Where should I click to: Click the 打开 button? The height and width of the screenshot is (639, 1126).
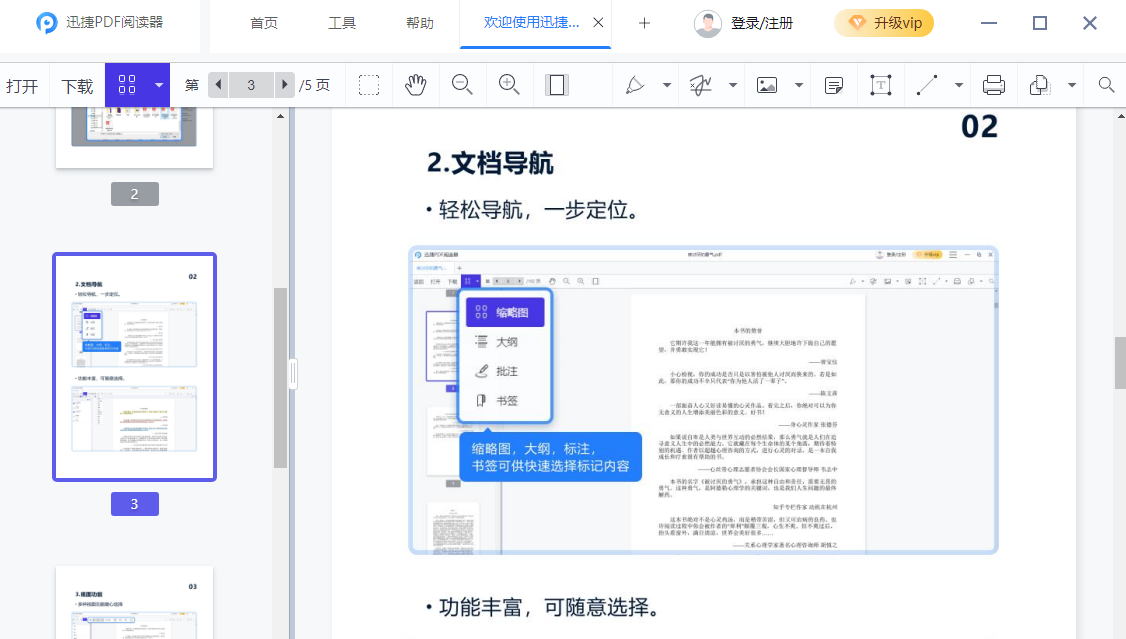(22, 86)
